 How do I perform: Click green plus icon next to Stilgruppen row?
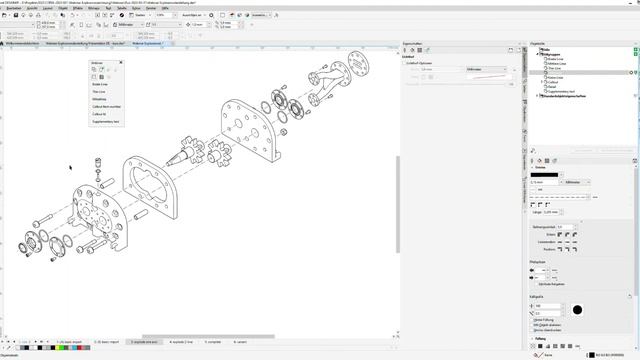(636, 54)
